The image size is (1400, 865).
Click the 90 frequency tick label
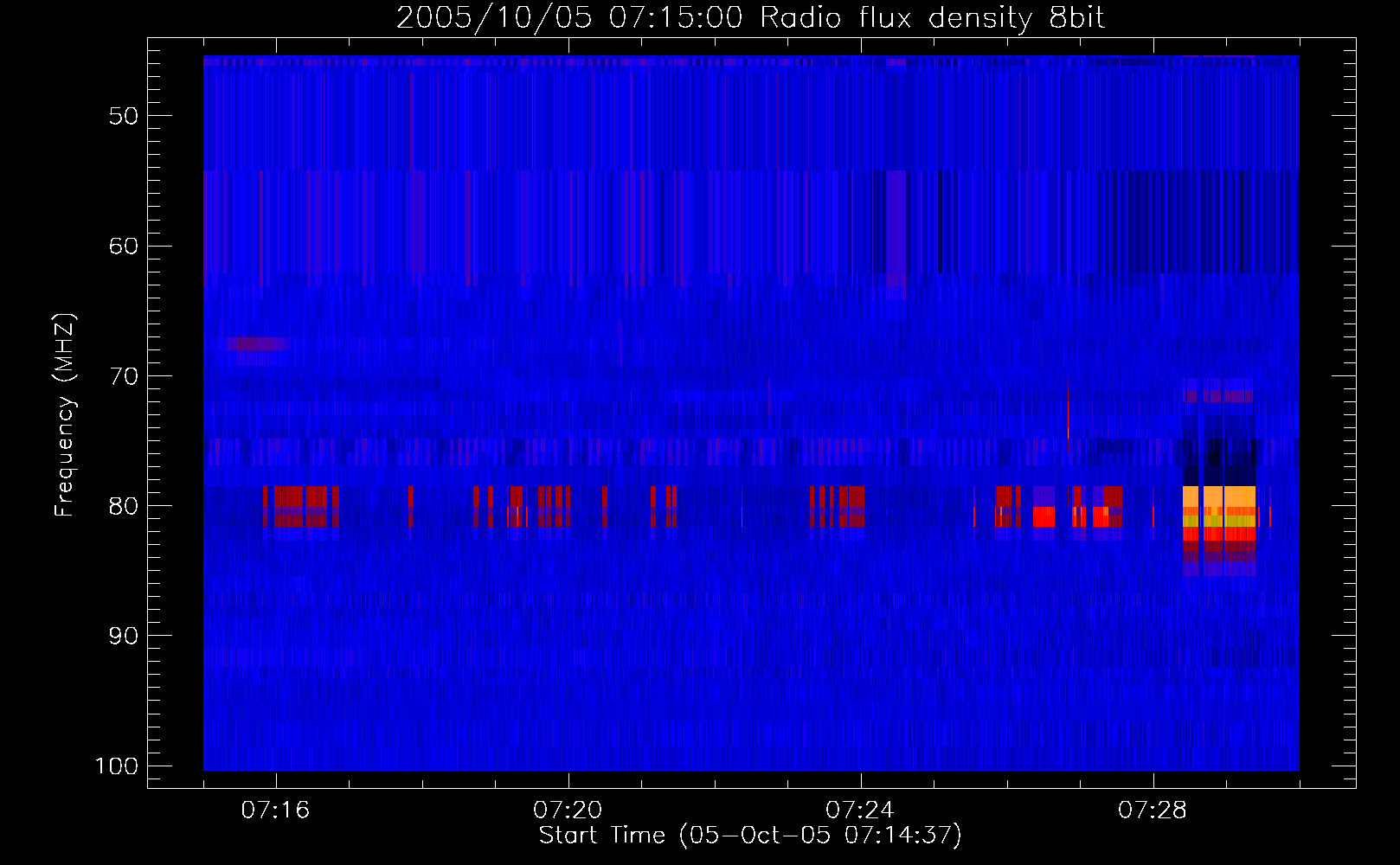coord(124,636)
